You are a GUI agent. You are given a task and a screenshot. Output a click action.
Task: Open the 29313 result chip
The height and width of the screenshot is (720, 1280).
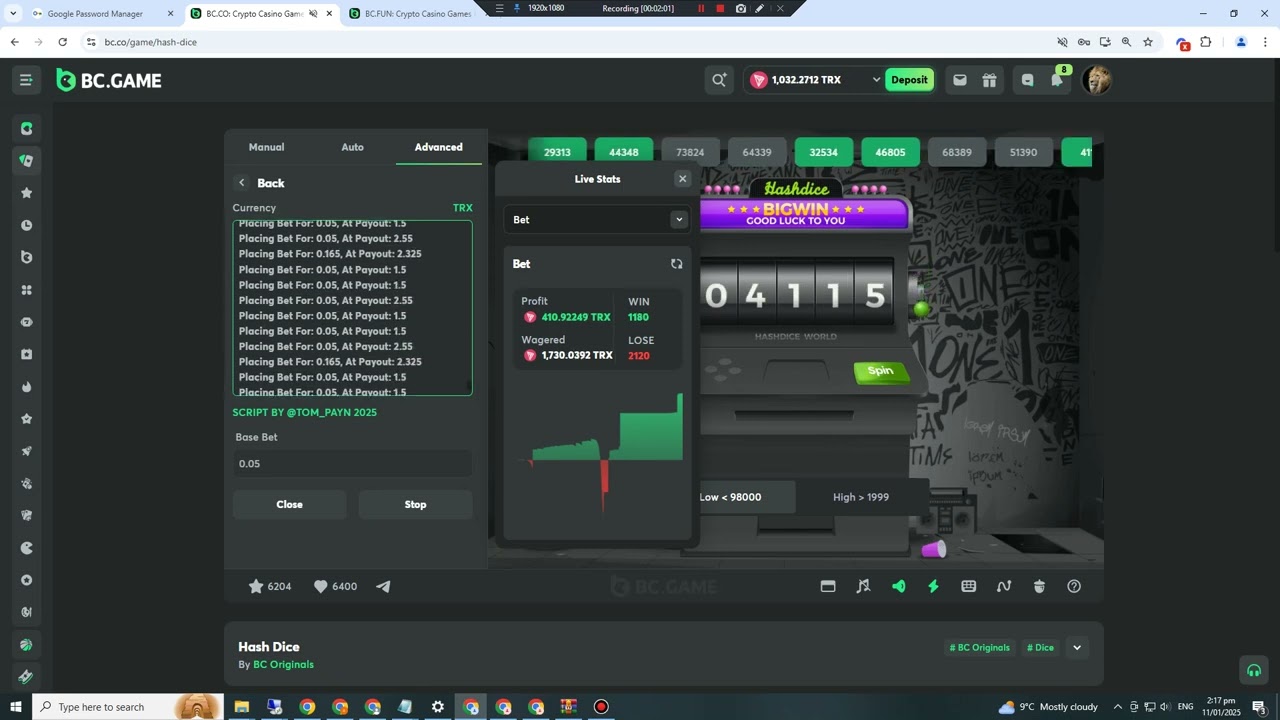pos(557,152)
